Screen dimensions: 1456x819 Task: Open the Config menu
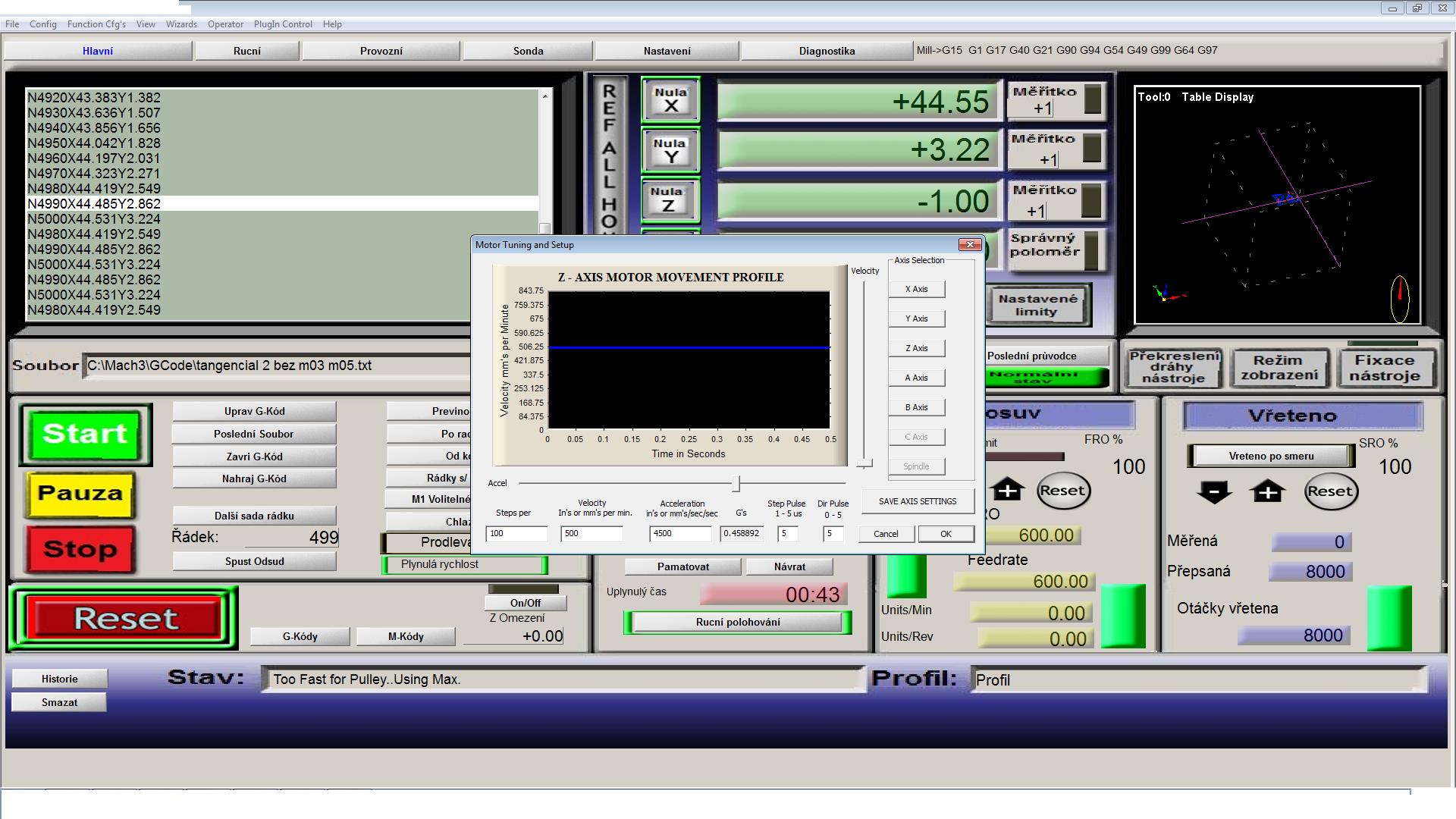tap(43, 24)
